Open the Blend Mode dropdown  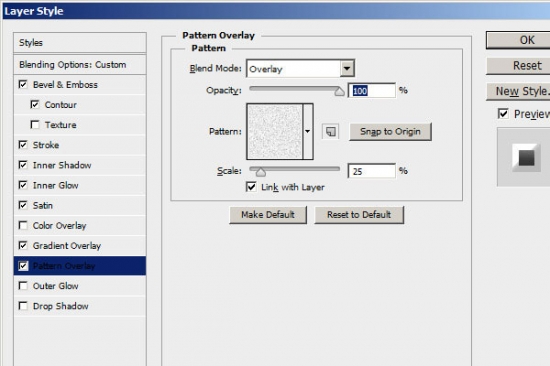click(347, 68)
